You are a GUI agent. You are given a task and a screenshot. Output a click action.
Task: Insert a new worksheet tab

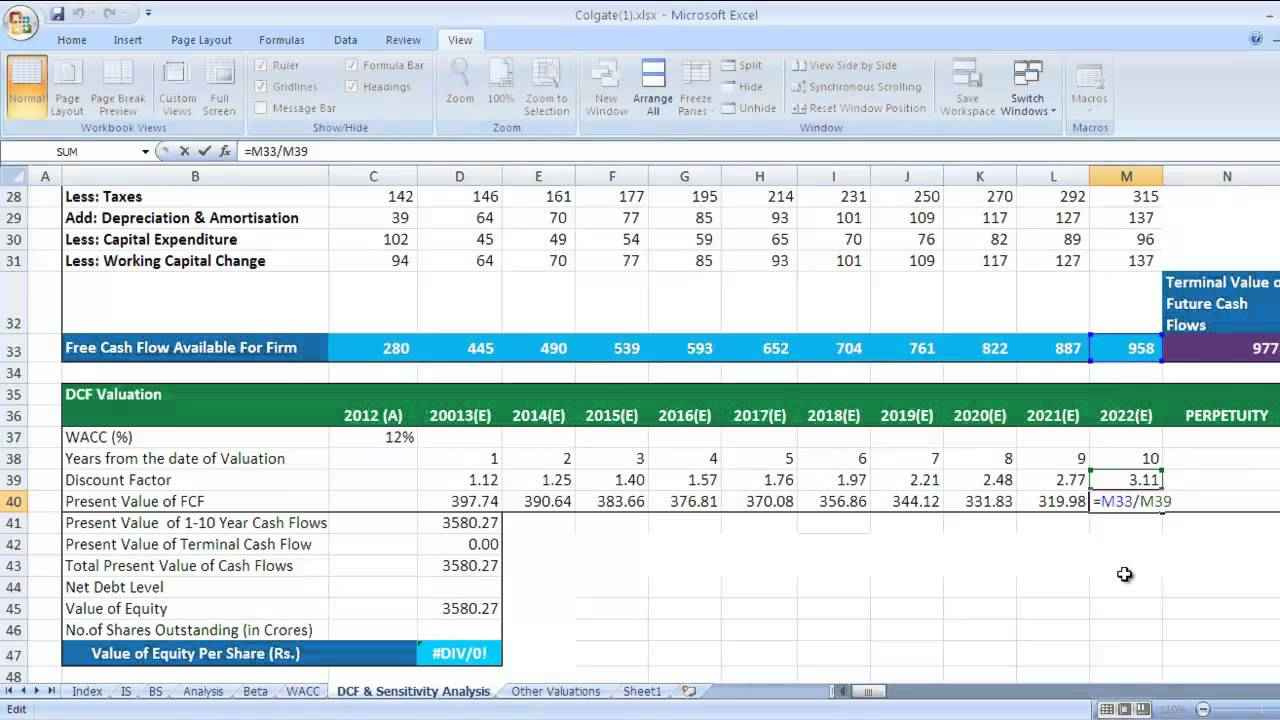pyautogui.click(x=688, y=691)
